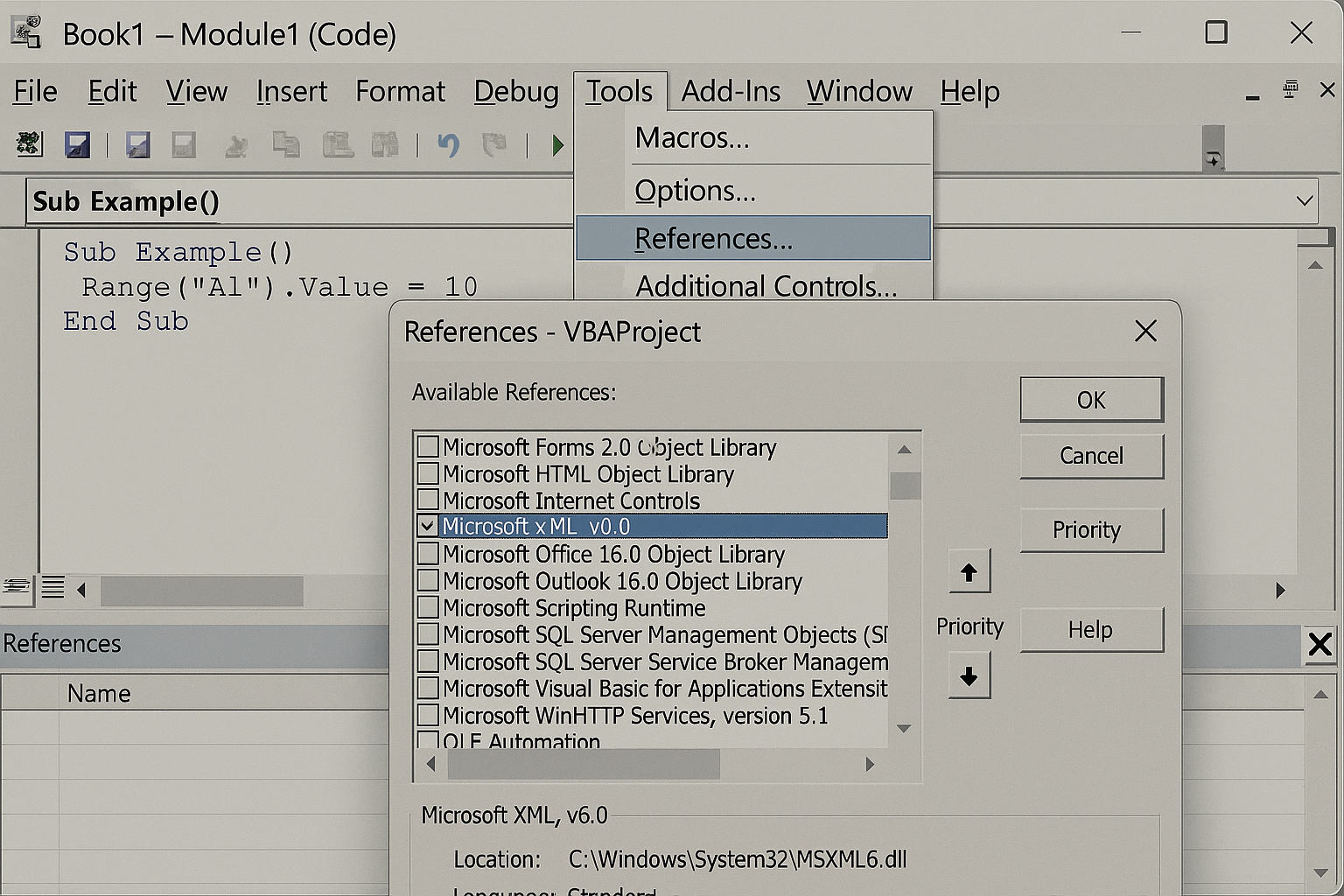Click references list vertical scrollbar thumb
The height and width of the screenshot is (896, 1344).
pyautogui.click(x=905, y=486)
